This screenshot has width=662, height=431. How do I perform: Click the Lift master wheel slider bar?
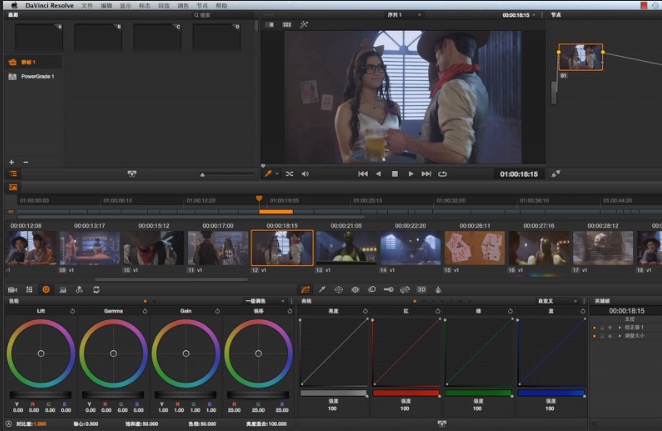pos(41,395)
